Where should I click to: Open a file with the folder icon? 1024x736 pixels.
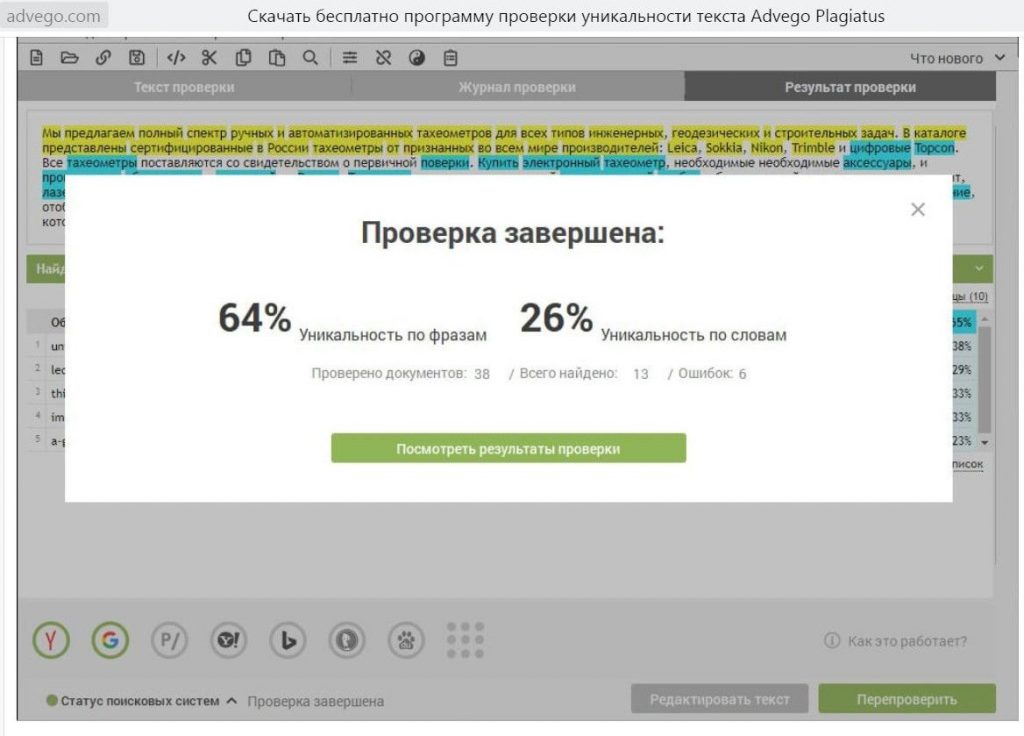pos(69,57)
